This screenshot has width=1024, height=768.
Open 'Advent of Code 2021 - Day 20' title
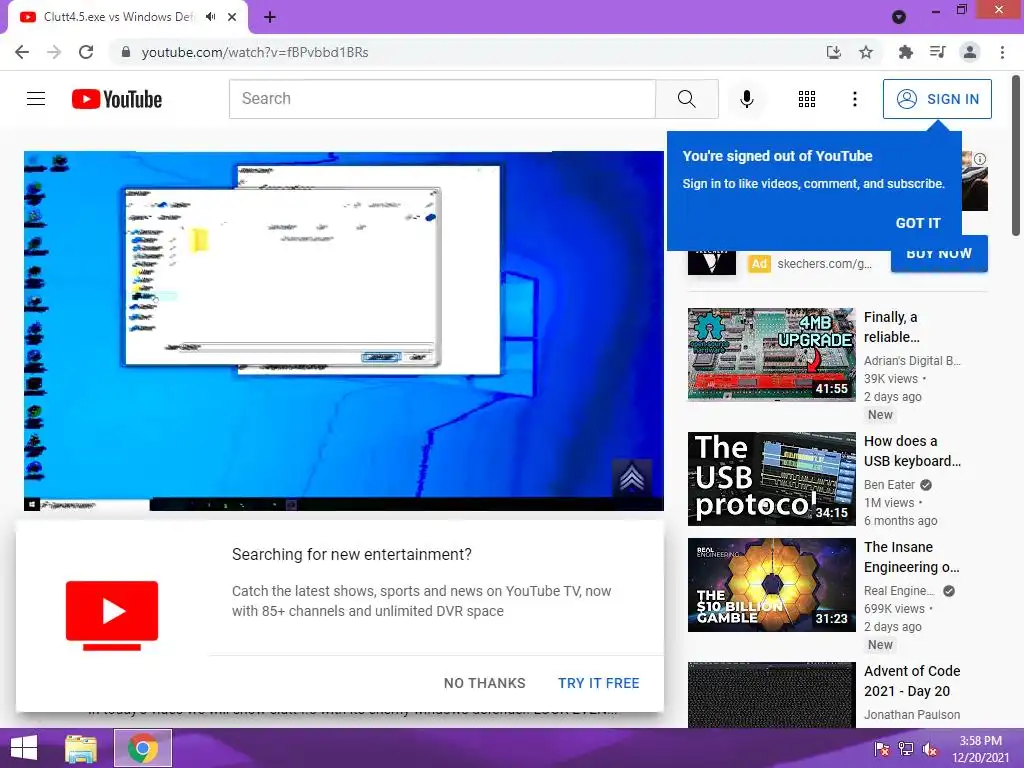pyautogui.click(x=912, y=680)
